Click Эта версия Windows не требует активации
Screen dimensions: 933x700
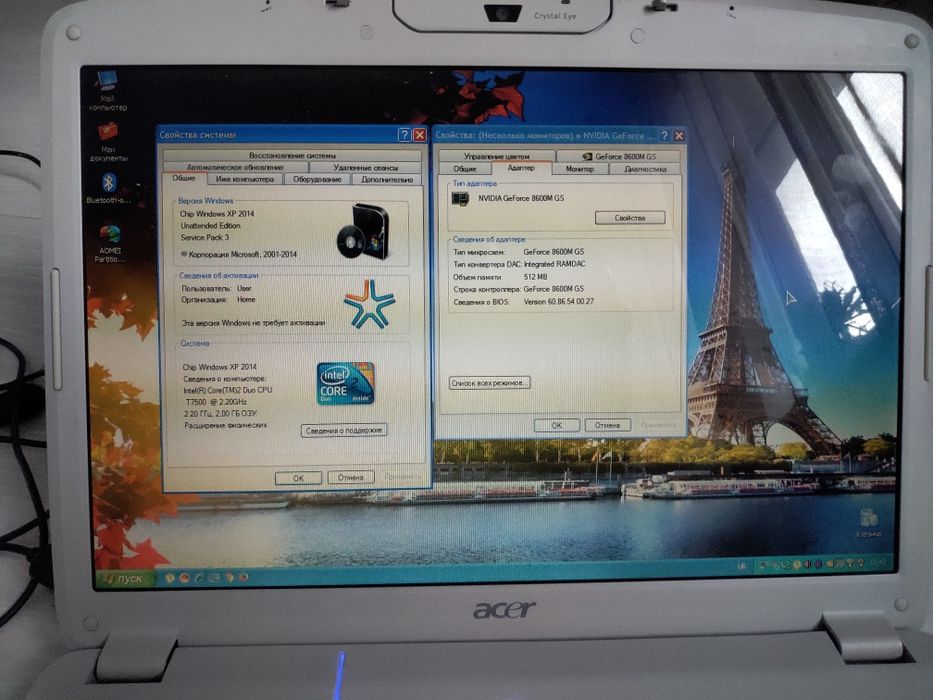253,323
